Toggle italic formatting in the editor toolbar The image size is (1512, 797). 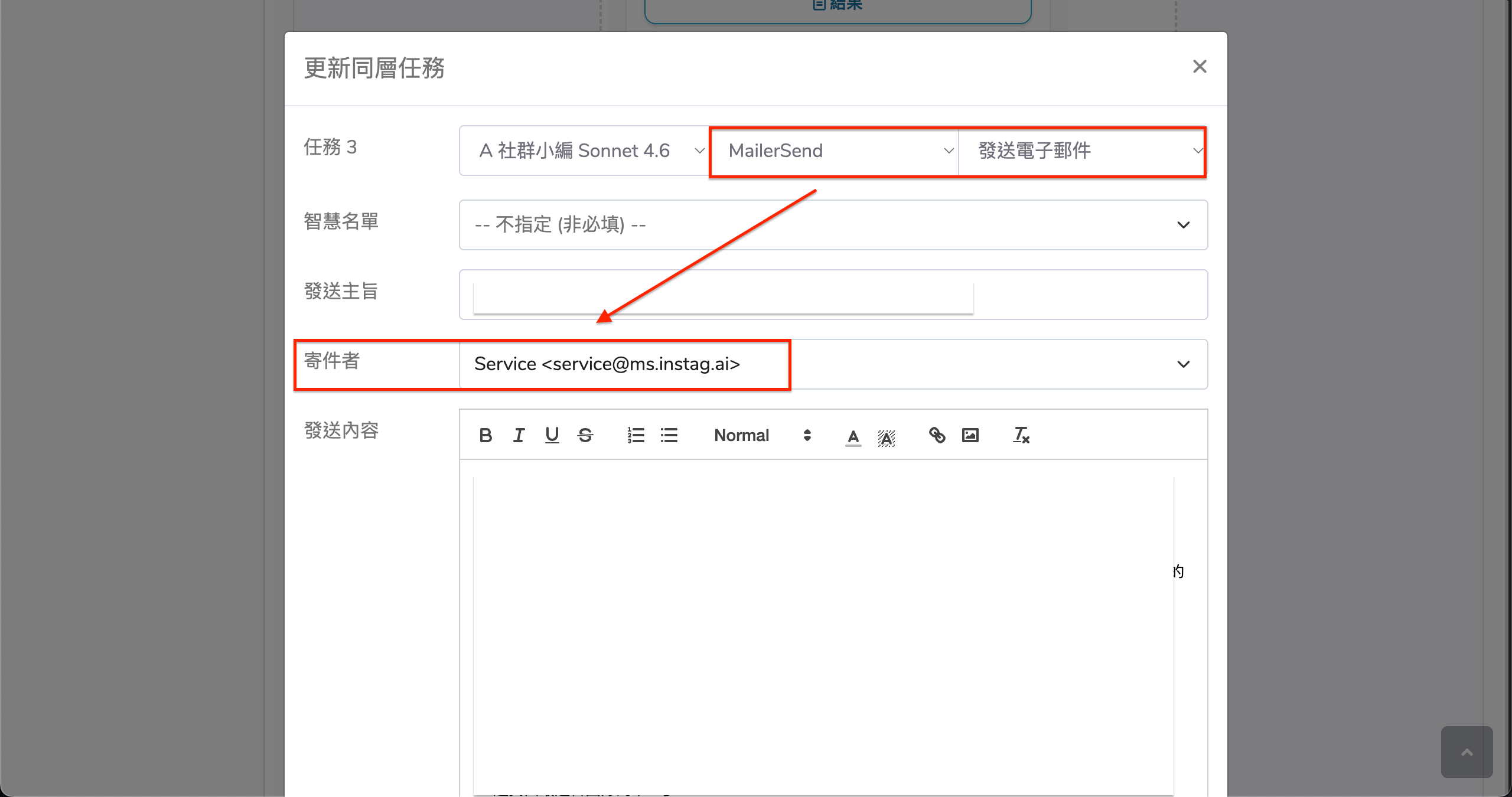coord(519,436)
